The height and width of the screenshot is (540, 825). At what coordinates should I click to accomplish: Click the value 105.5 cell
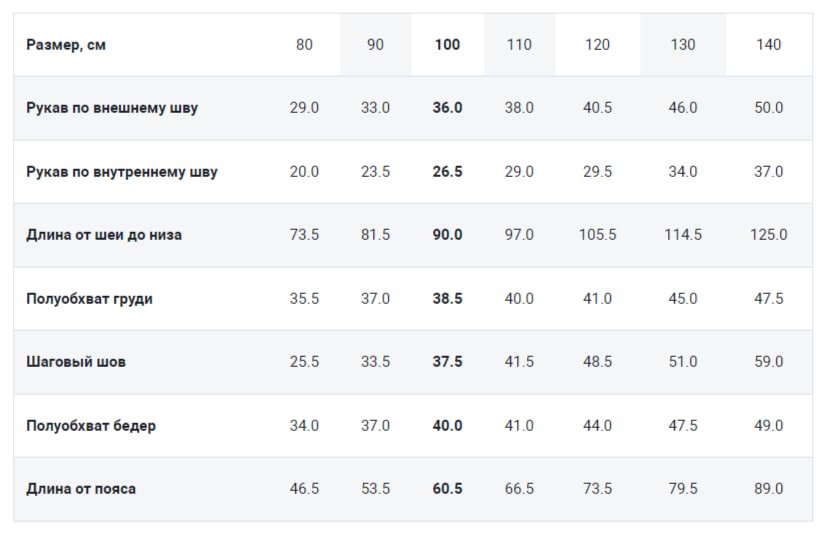597,235
